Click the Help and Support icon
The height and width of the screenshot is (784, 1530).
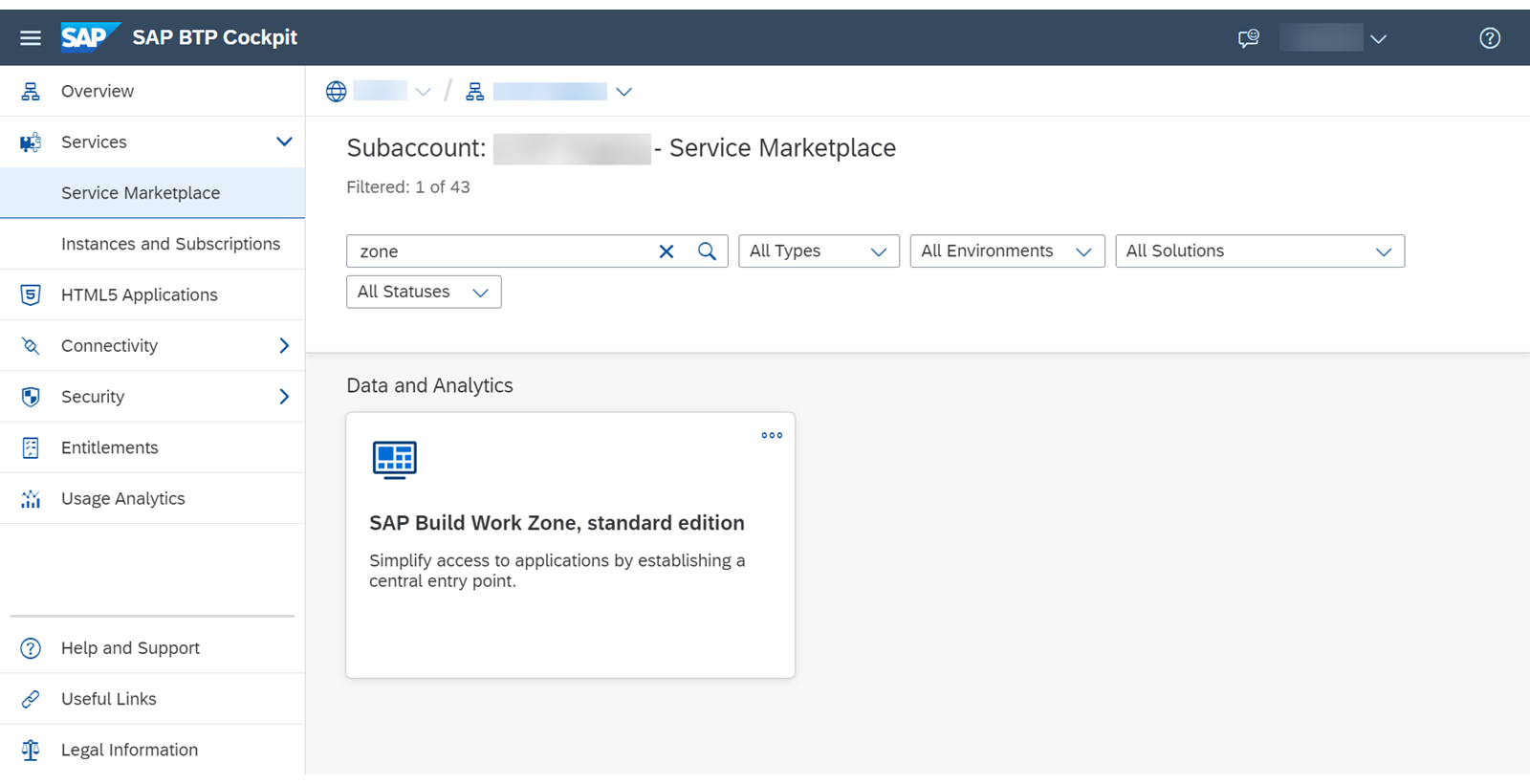pos(31,648)
